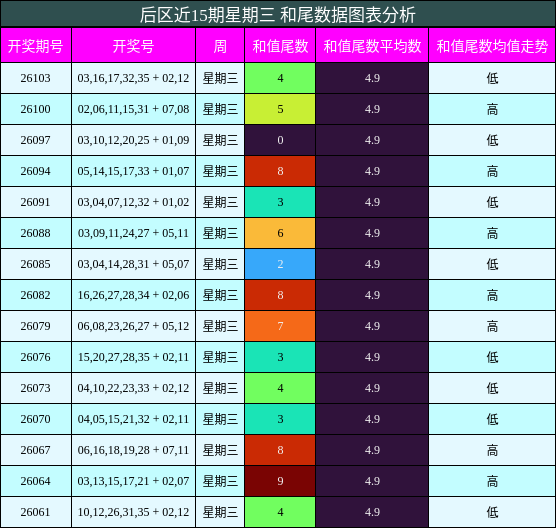Select issue number 26079

pyautogui.click(x=35, y=326)
